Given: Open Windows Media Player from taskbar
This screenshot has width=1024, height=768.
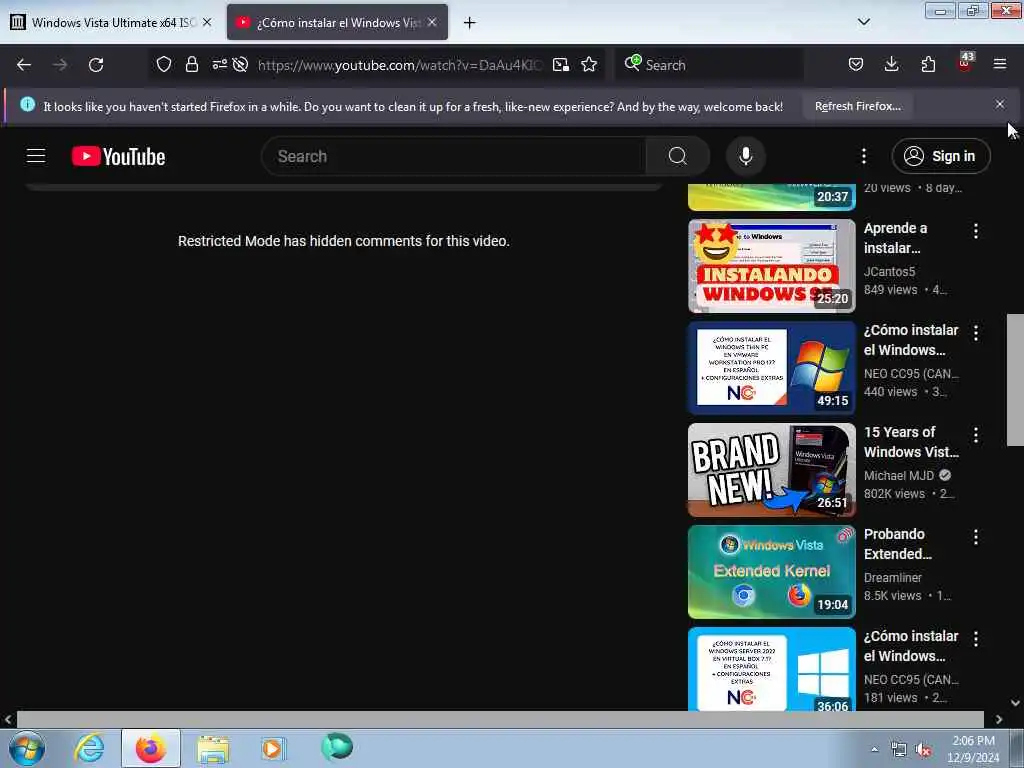Looking at the screenshot, I should click(x=272, y=748).
